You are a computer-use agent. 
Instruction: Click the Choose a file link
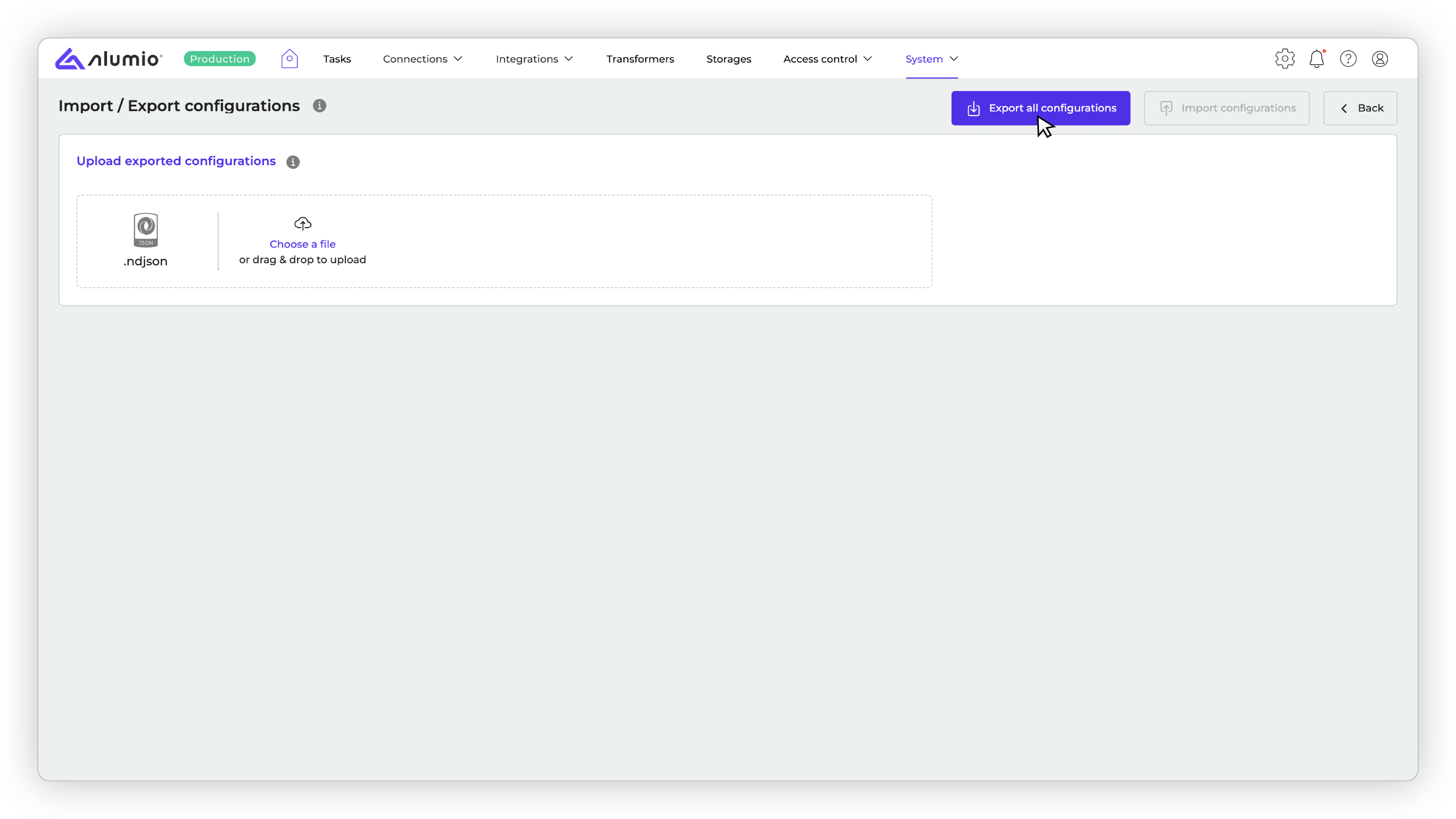pos(303,244)
